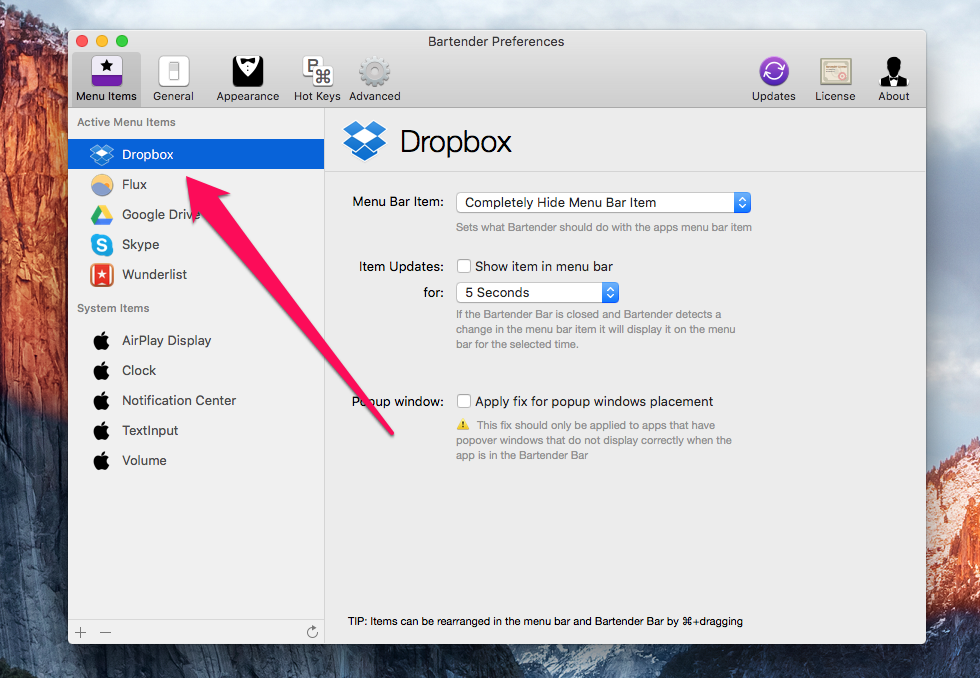
Task: Click Apple icon beside Volume
Action: pos(101,461)
